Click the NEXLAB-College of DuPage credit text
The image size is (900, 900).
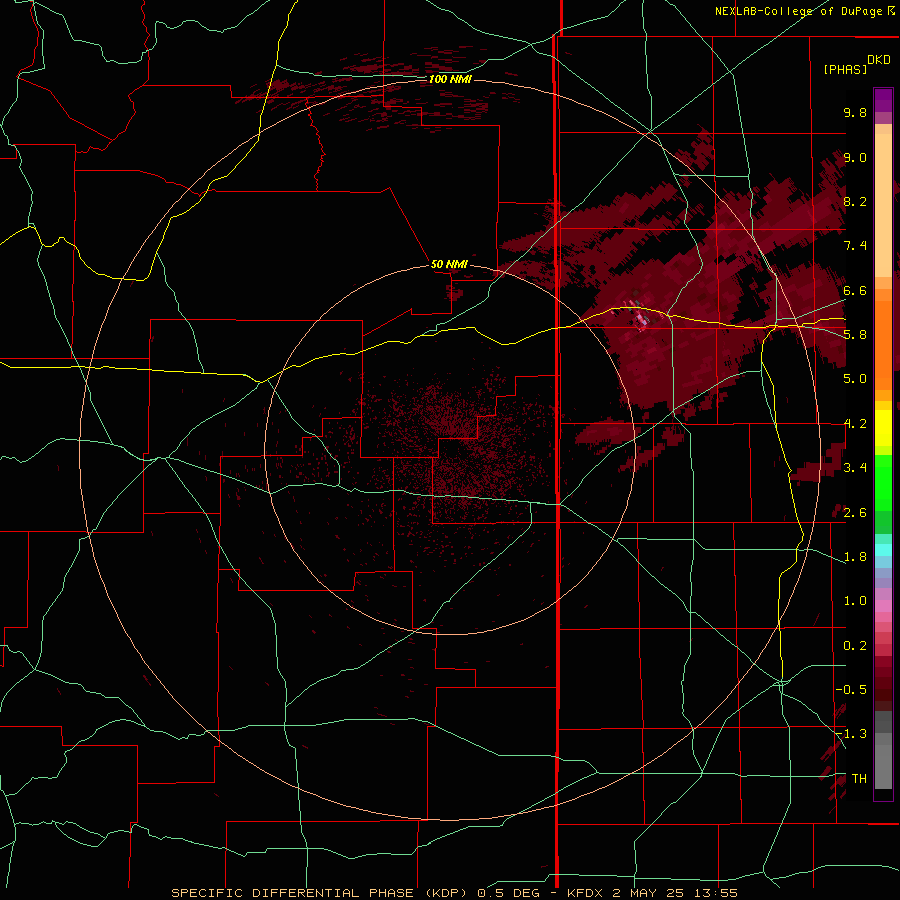point(804,11)
